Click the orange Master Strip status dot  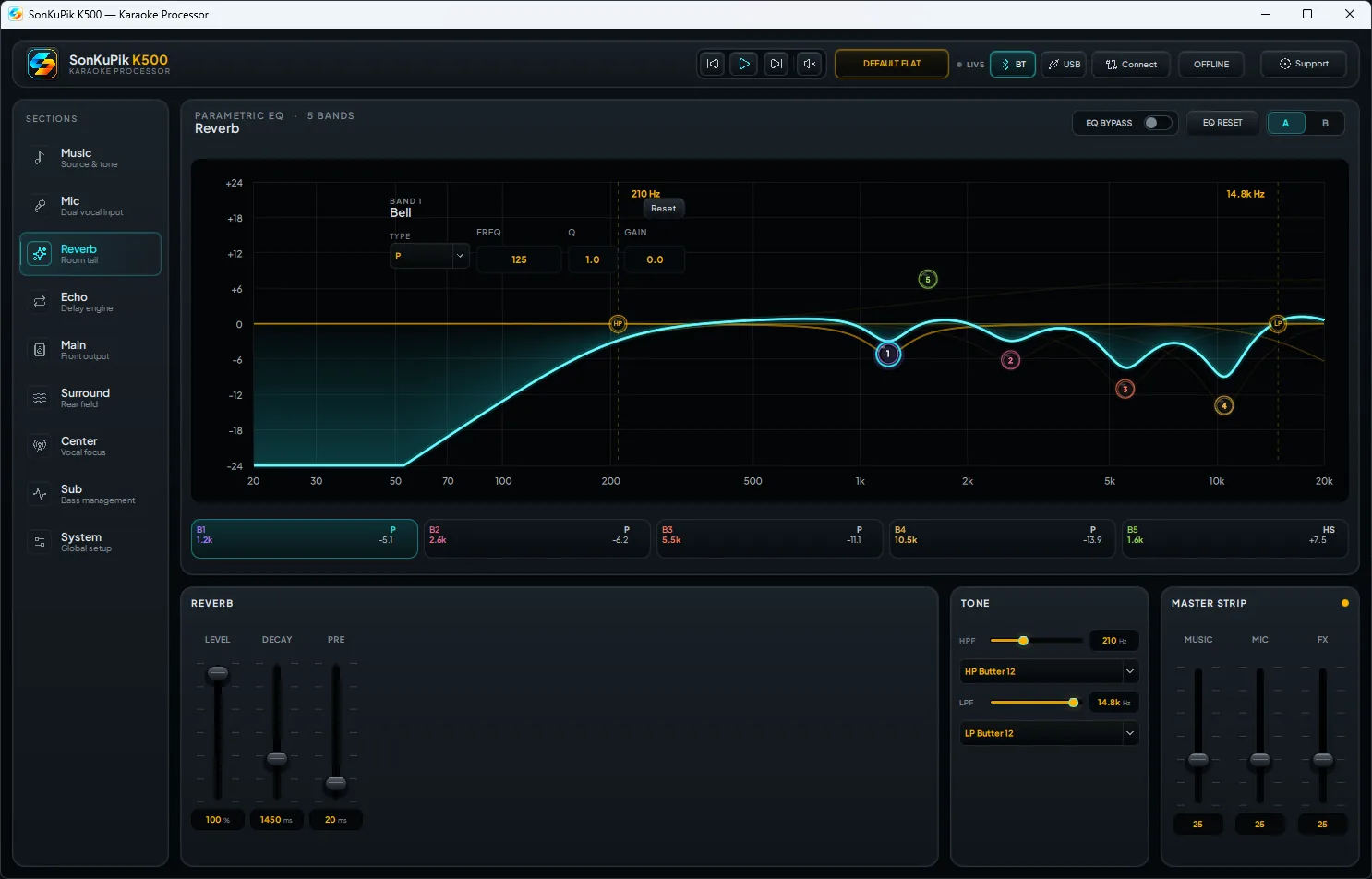click(x=1344, y=603)
